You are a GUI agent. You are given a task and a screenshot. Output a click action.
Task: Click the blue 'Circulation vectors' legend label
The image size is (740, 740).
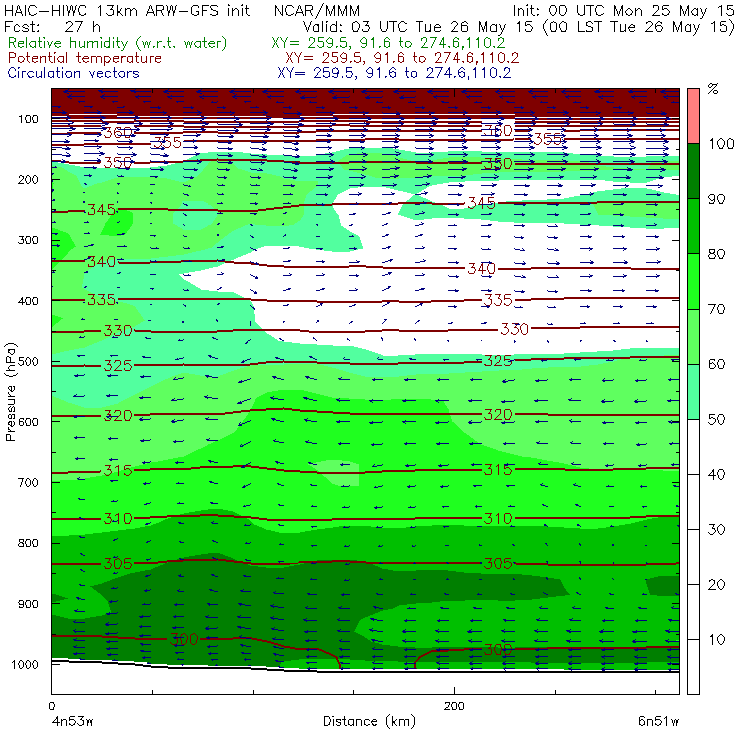pos(73,73)
